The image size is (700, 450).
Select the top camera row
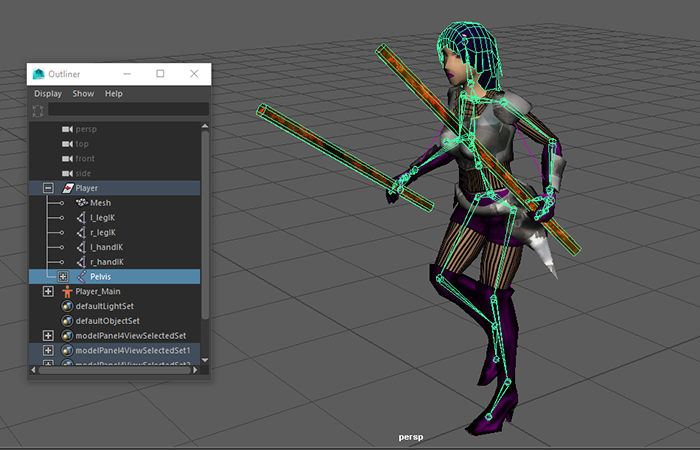pos(114,144)
